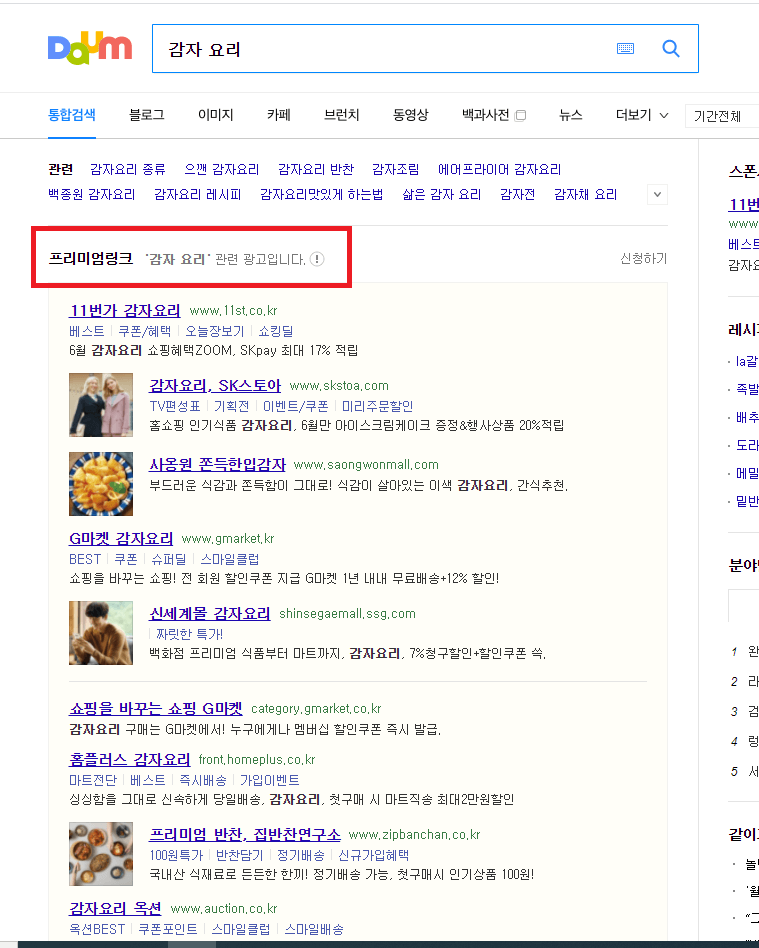Open the 홈플러스 감자요리 ad link
This screenshot has height=948, width=759.
tap(129, 759)
